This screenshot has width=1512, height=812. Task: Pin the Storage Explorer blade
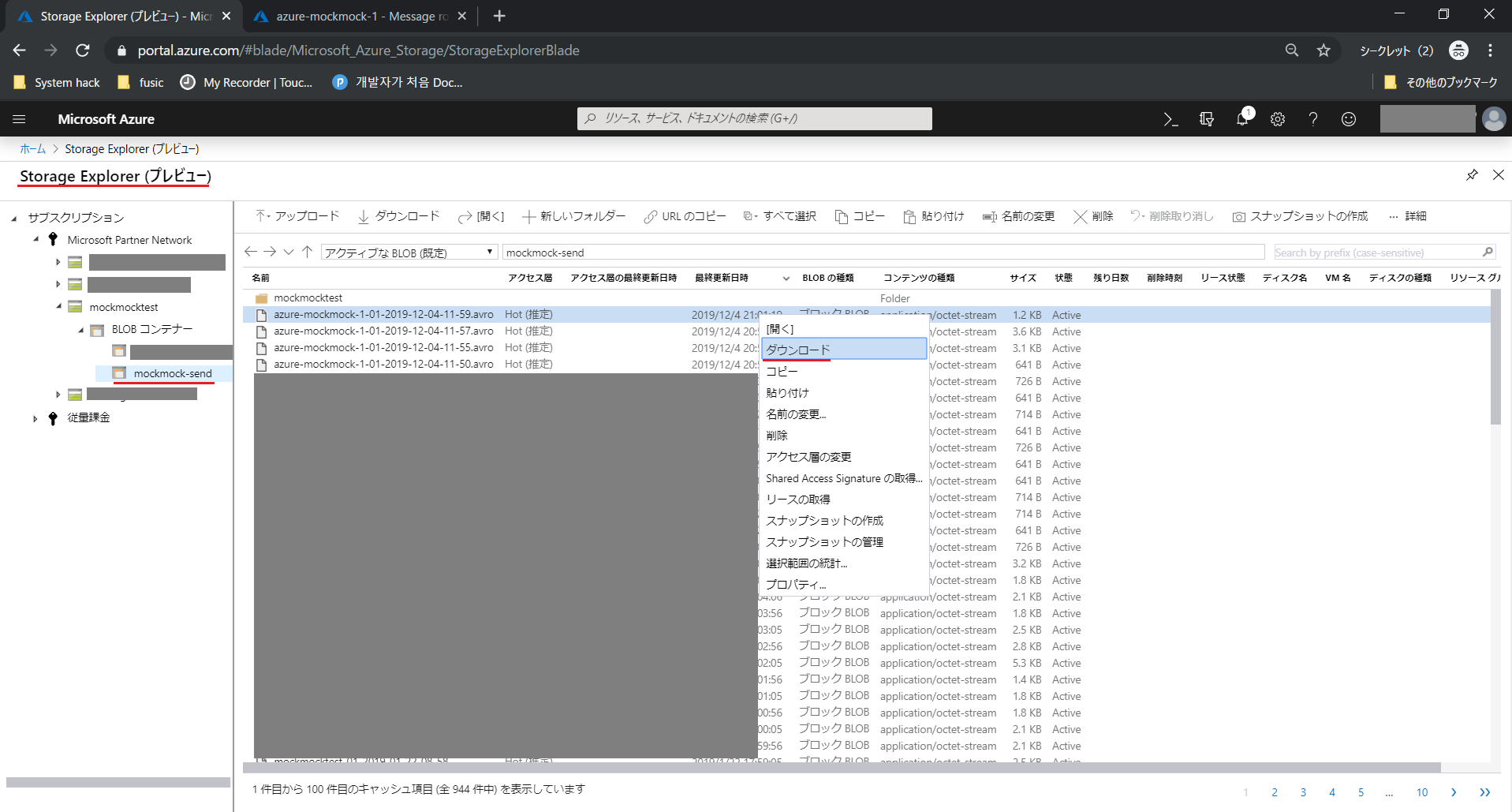(1472, 174)
